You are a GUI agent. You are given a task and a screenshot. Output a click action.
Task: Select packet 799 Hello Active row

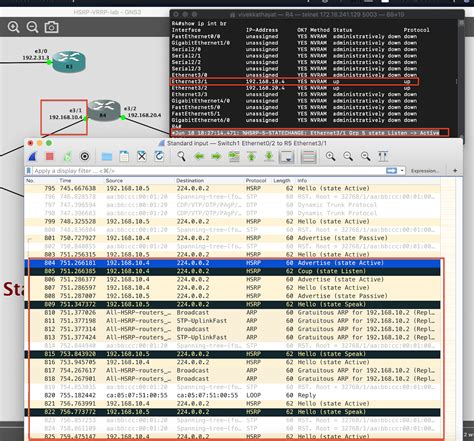coord(232,221)
